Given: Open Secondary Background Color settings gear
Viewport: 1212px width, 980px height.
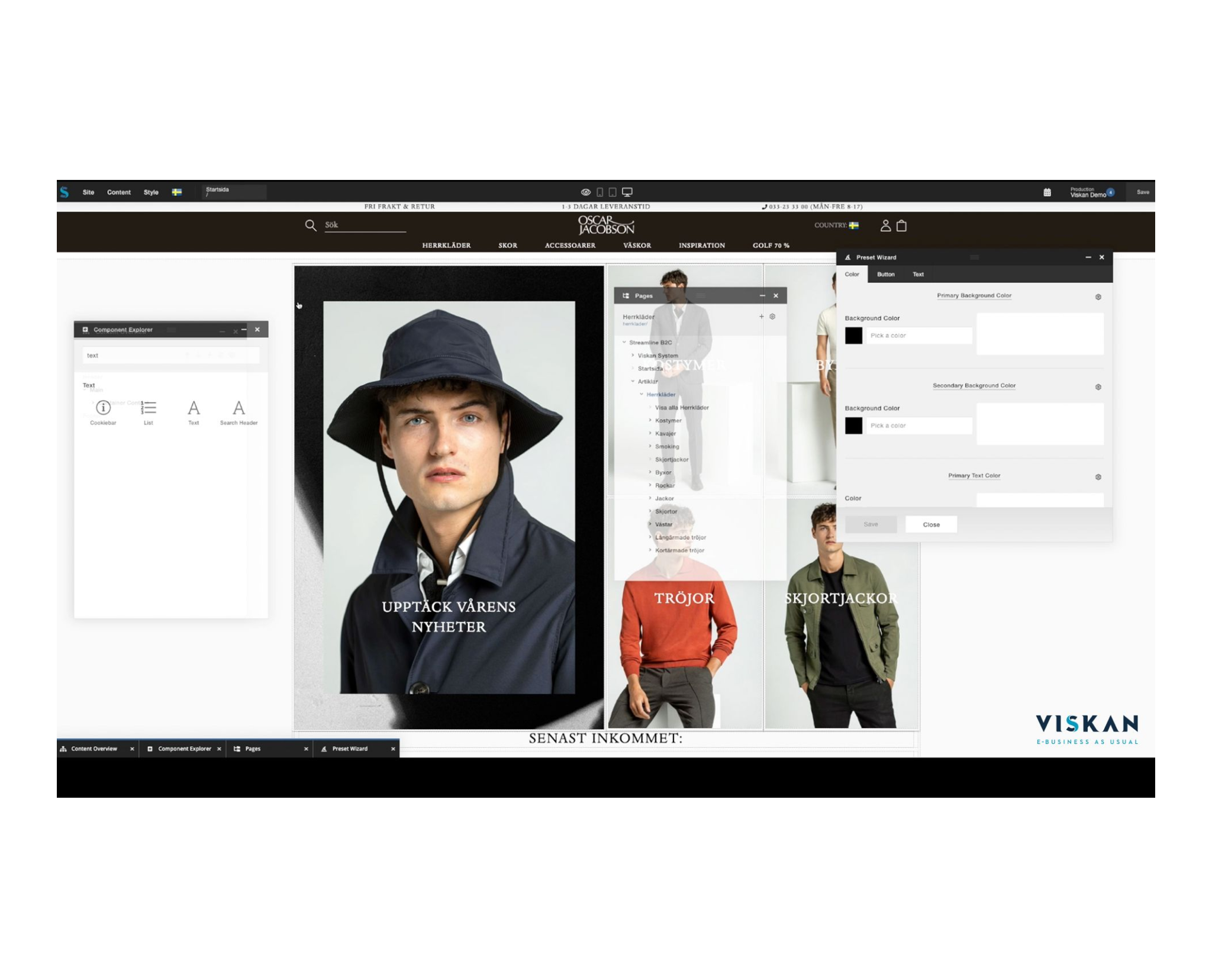Looking at the screenshot, I should click(x=1098, y=387).
